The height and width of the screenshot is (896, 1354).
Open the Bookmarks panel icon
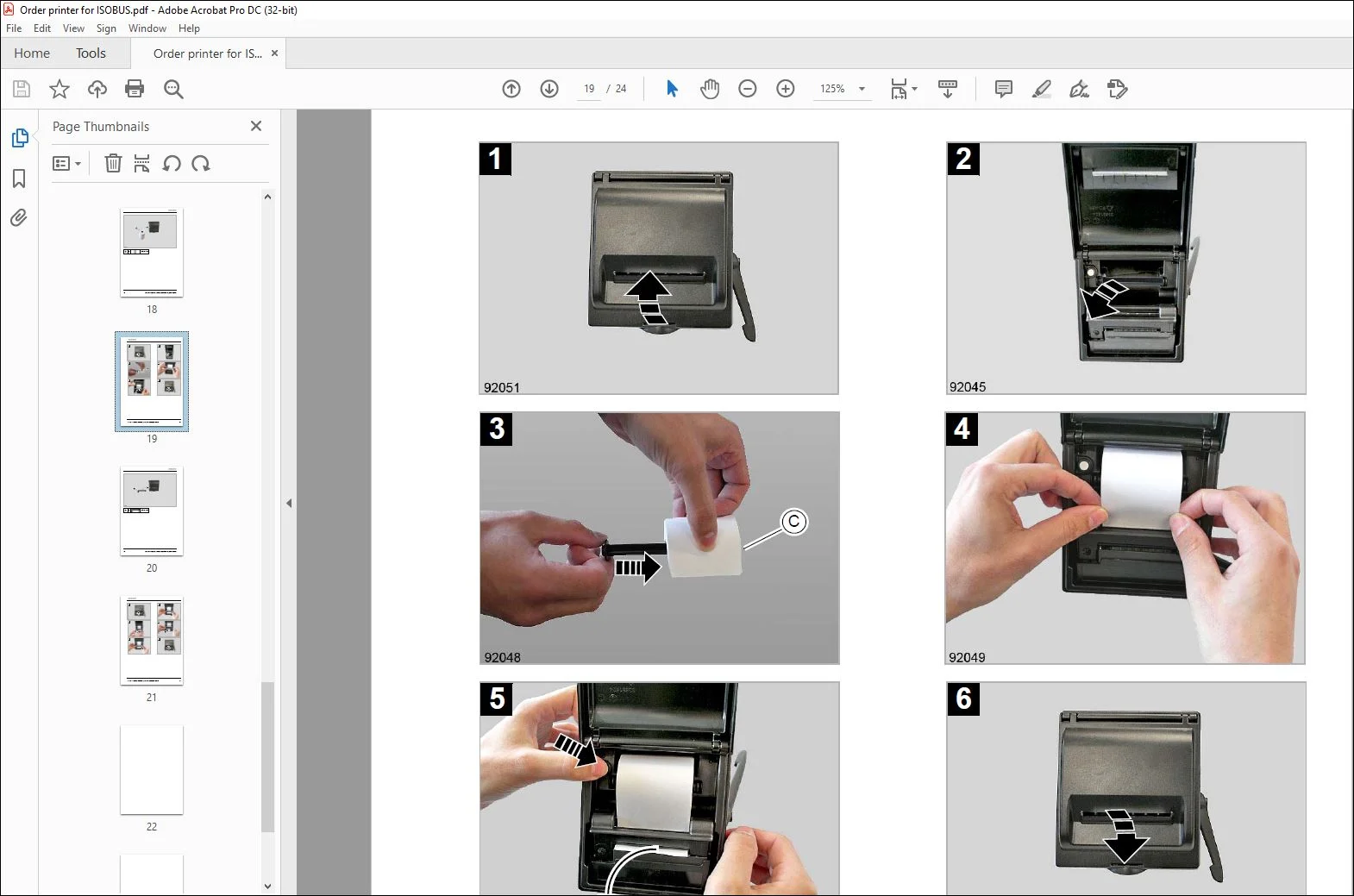(19, 179)
